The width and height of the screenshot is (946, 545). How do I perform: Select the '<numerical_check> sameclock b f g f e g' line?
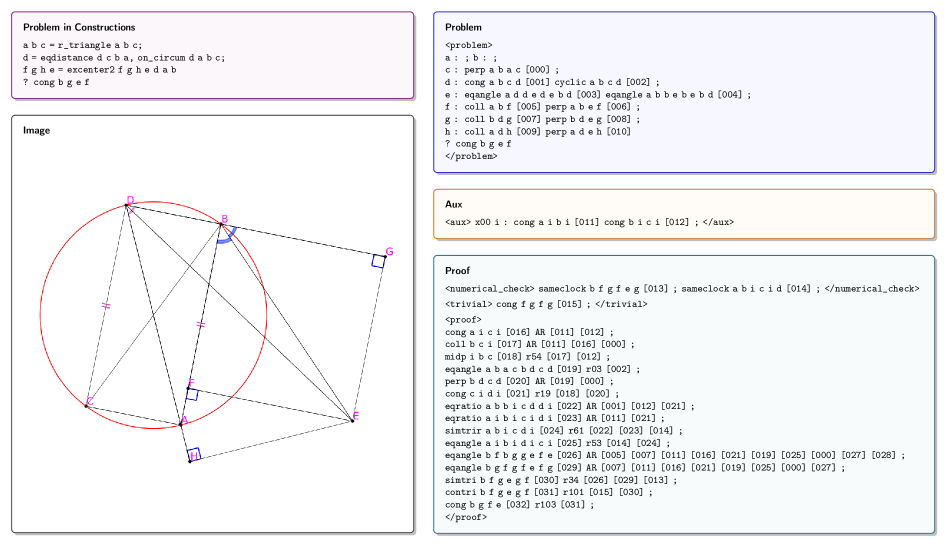point(682,289)
